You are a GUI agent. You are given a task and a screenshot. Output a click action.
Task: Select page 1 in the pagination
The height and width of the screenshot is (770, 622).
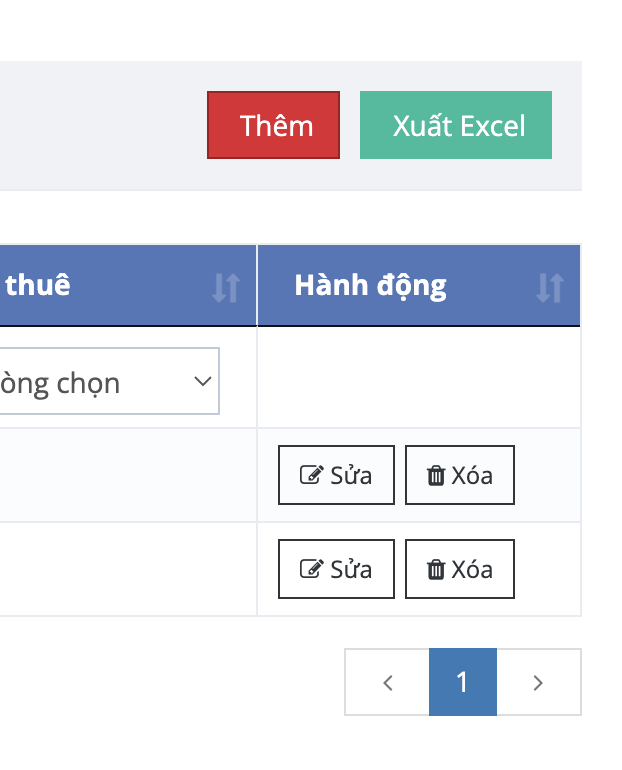462,682
